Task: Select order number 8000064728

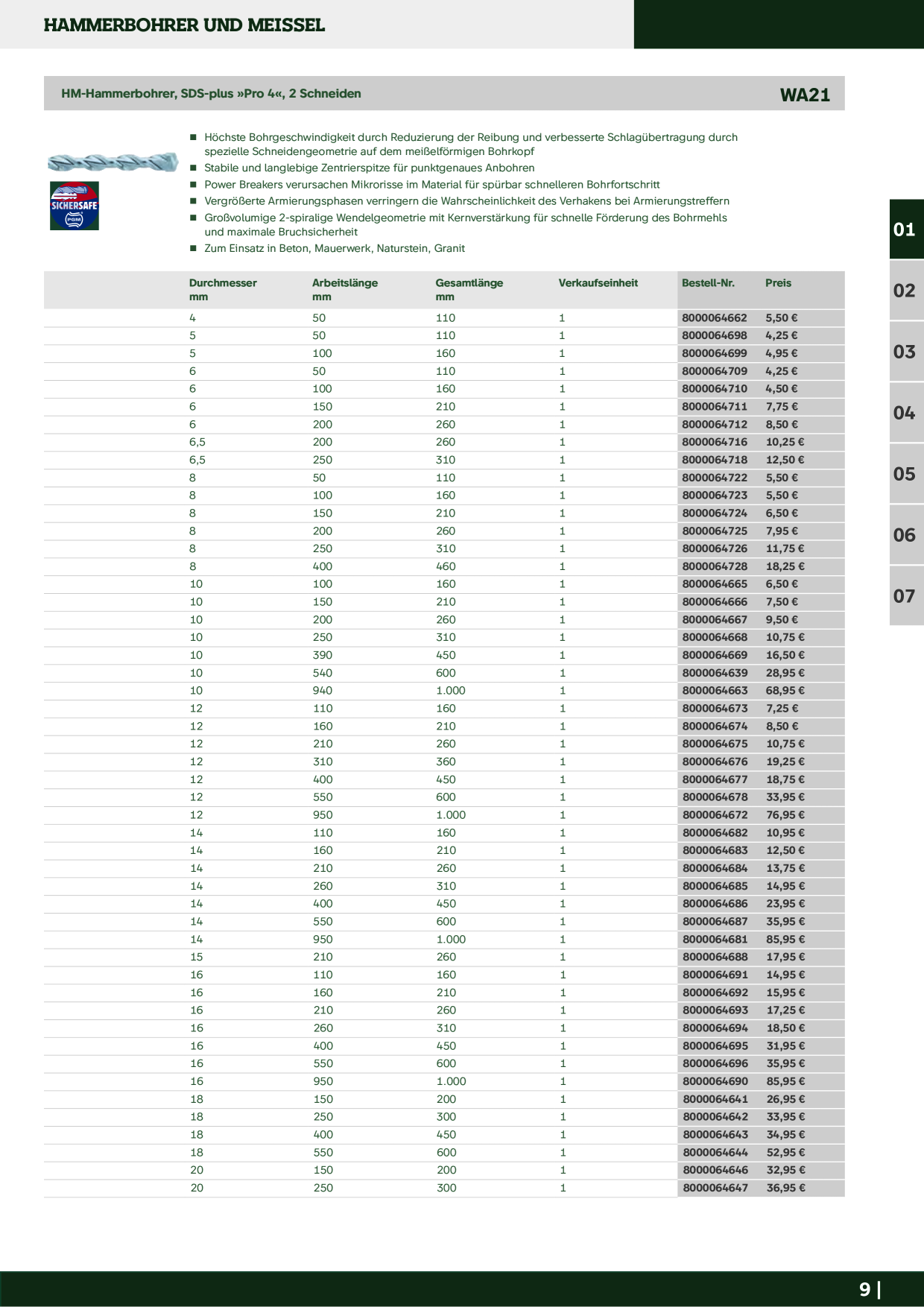Action: coord(715,567)
